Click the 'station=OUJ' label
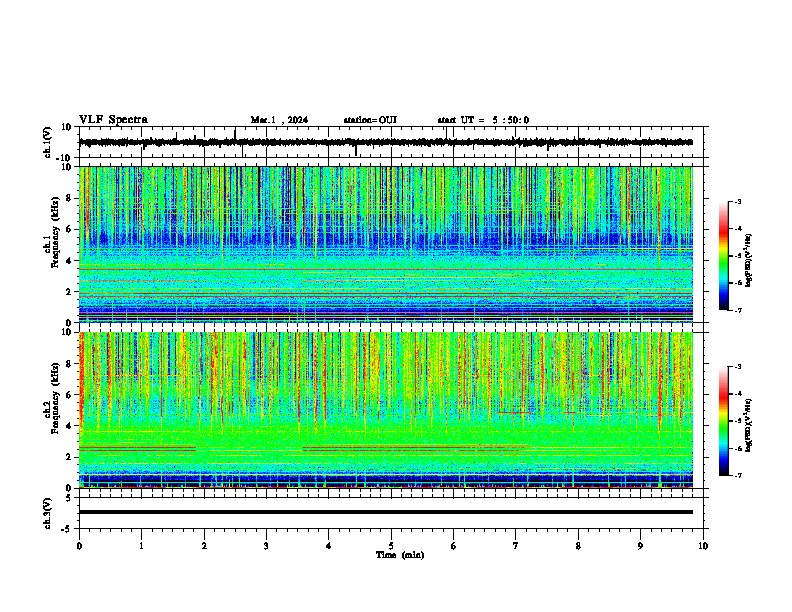The height and width of the screenshot is (612, 792). tap(370, 120)
